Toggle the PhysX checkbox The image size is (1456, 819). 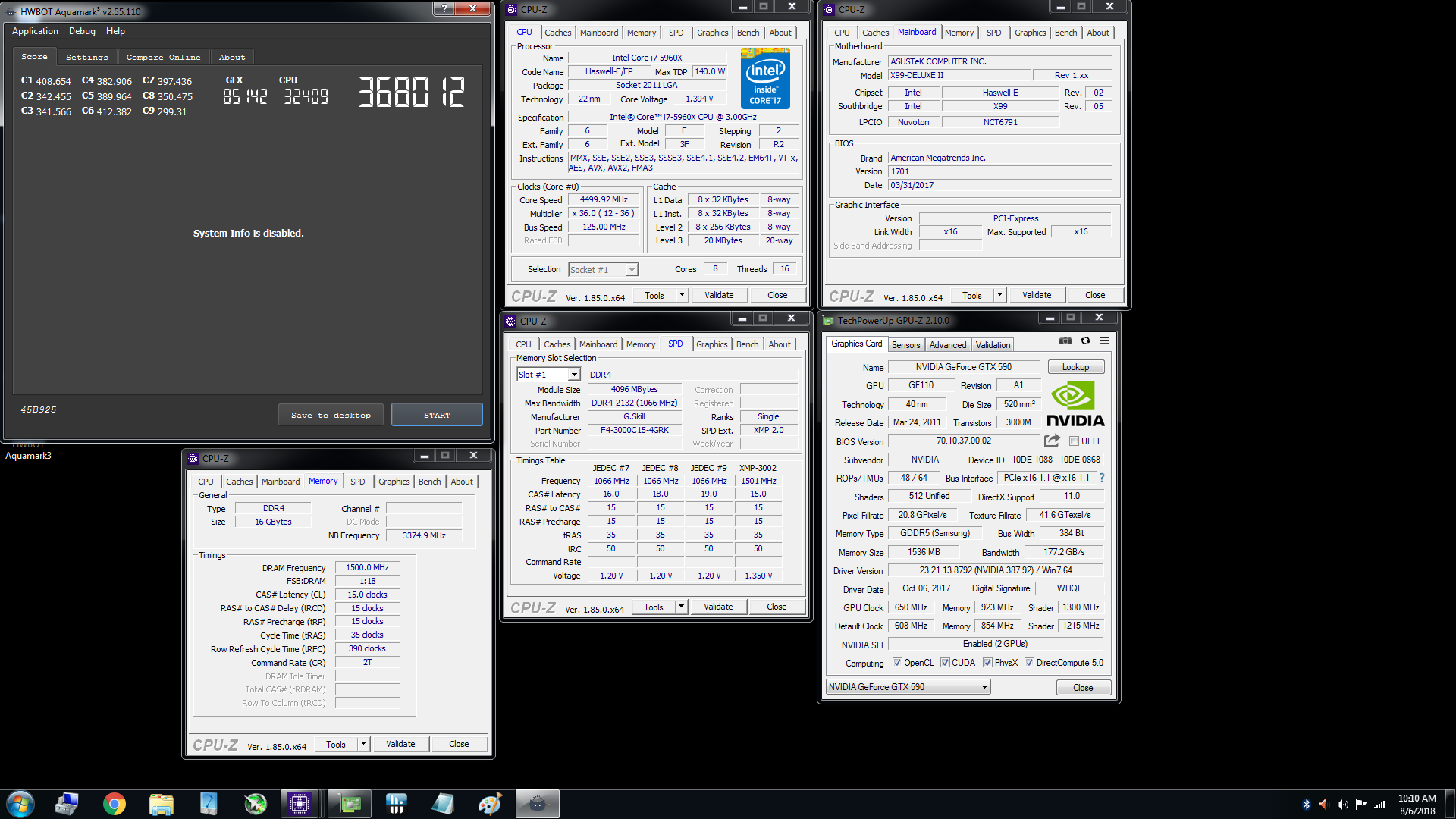coord(987,663)
